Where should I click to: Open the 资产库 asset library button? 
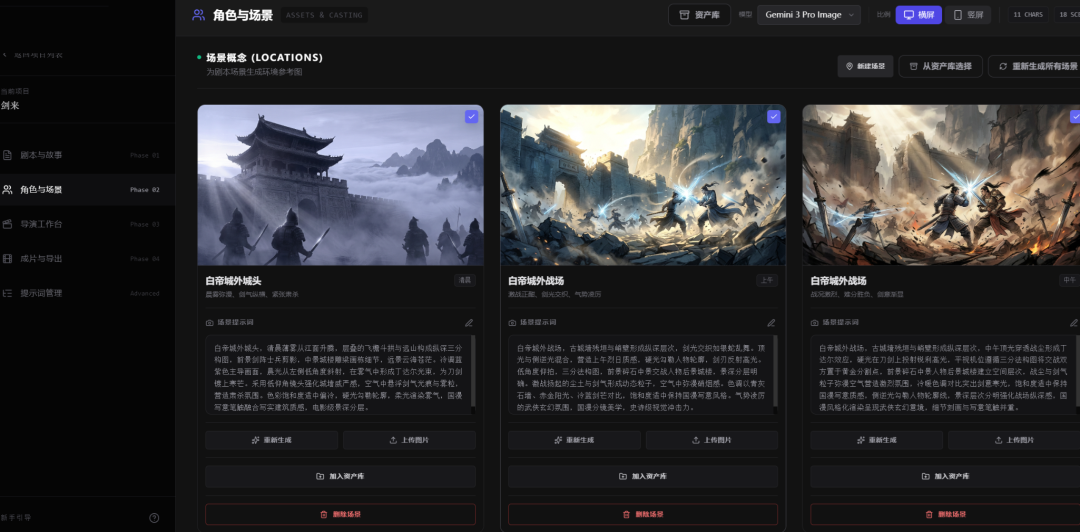[699, 14]
